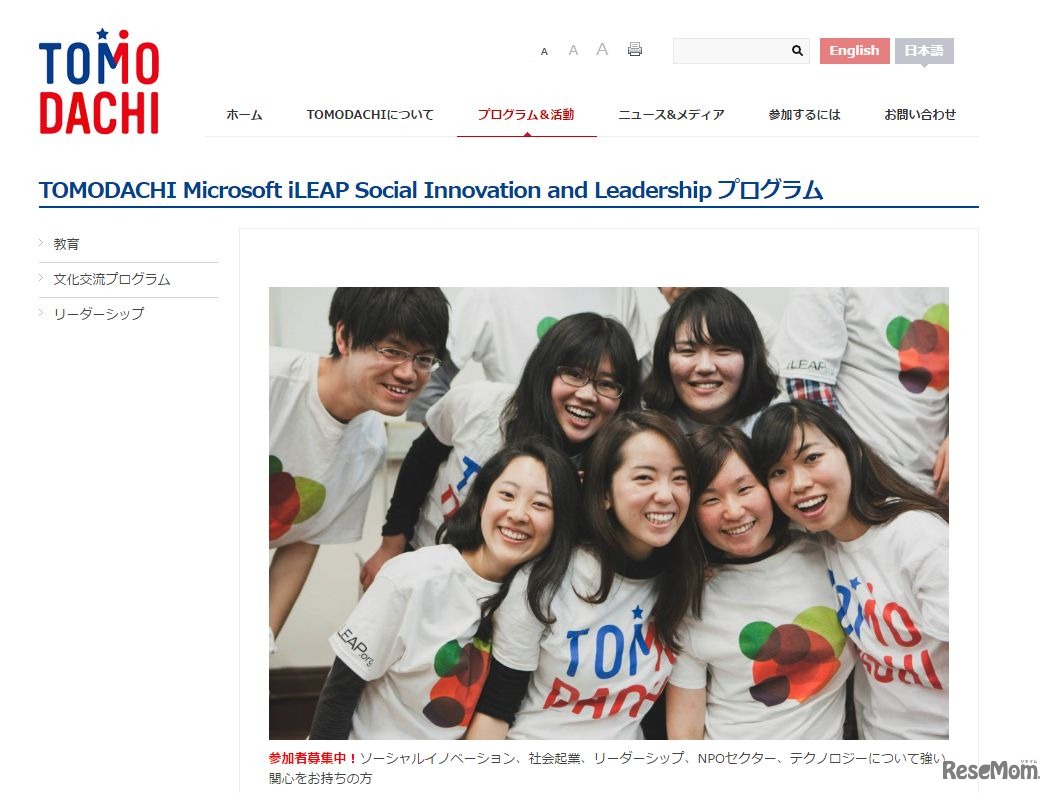Screen dimensions: 1053x793
Task: Open the お問い合わせ page
Action: (x=920, y=114)
